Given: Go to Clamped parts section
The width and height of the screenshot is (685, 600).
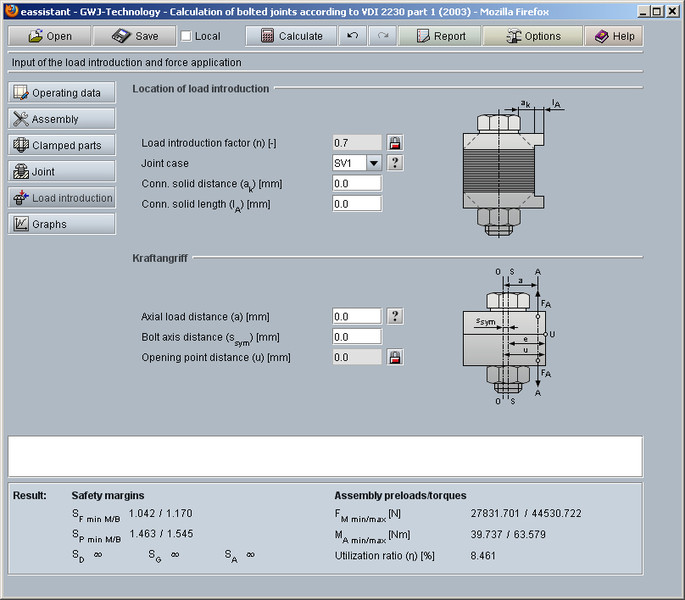Looking at the screenshot, I should tap(62, 145).
